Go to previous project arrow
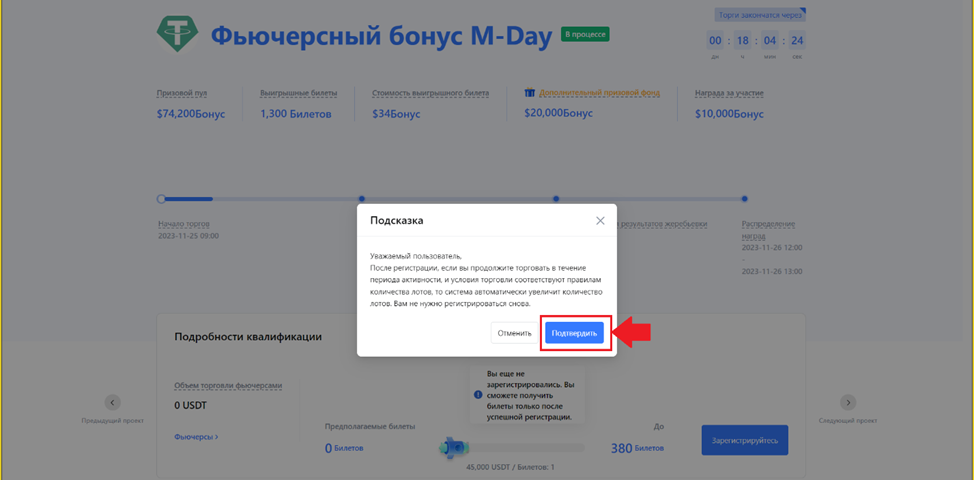Screen dimensions: 974x480 pos(112,402)
